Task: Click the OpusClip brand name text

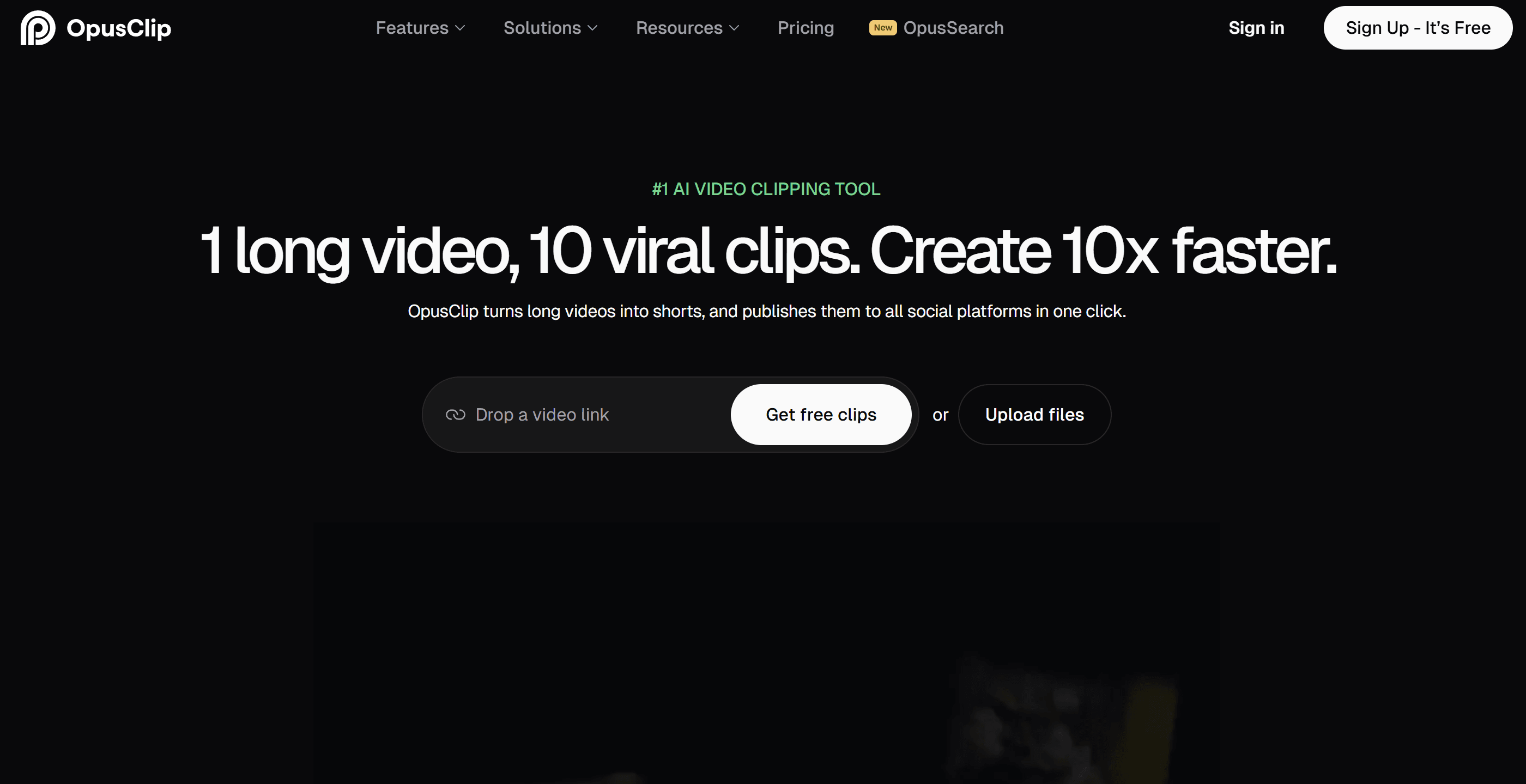Action: click(x=118, y=28)
